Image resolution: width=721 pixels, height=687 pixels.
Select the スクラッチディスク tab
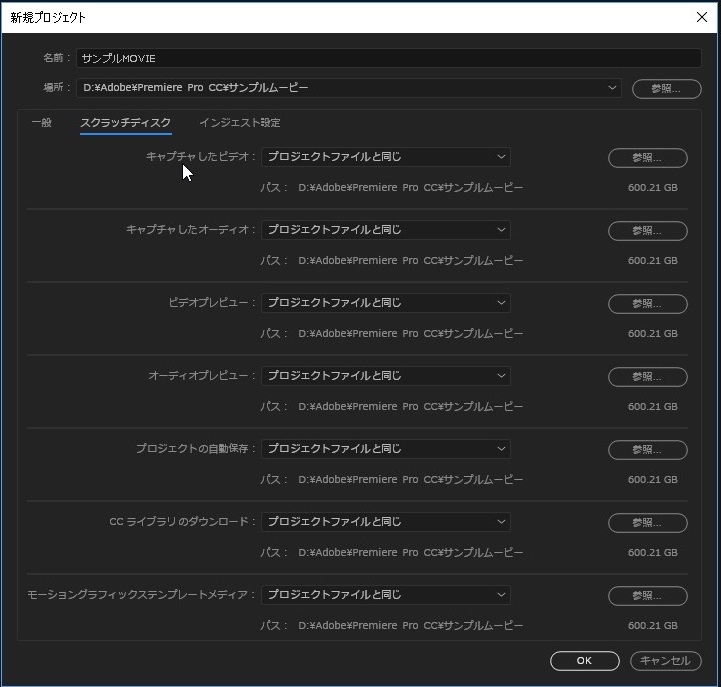[x=125, y=123]
